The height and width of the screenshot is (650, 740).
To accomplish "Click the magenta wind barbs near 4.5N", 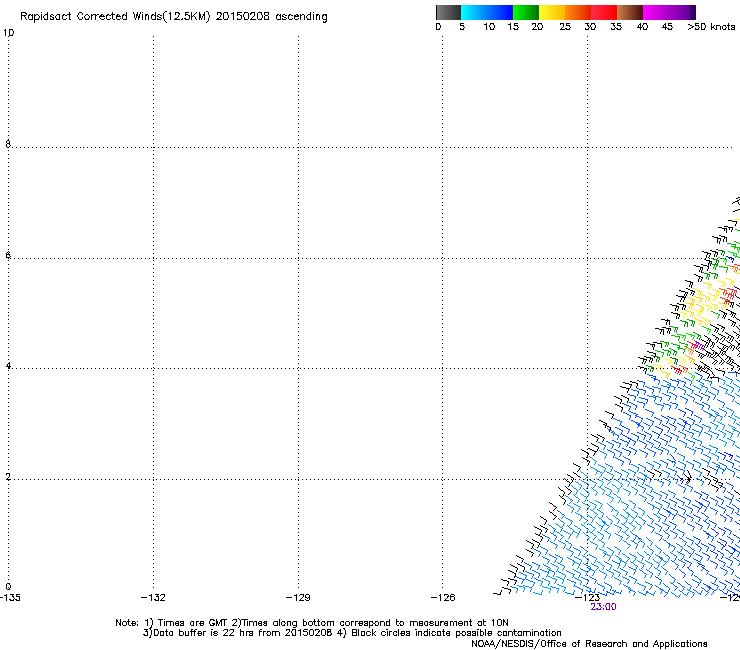I will click(x=698, y=346).
